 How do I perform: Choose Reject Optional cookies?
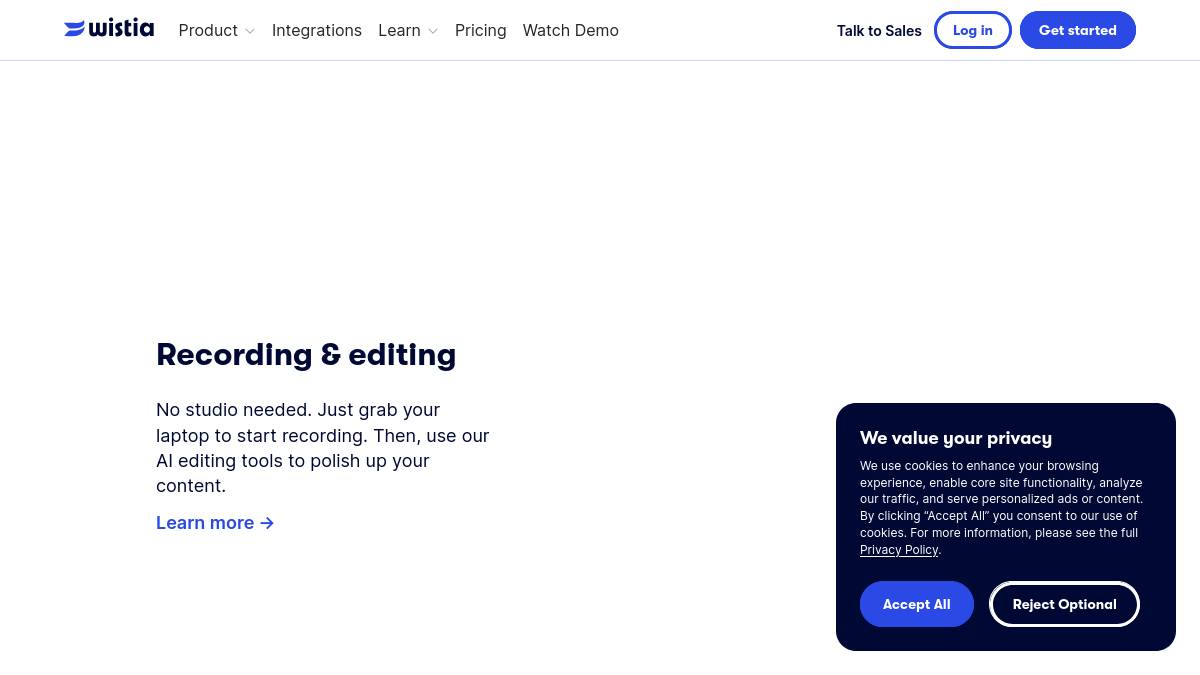click(1064, 604)
